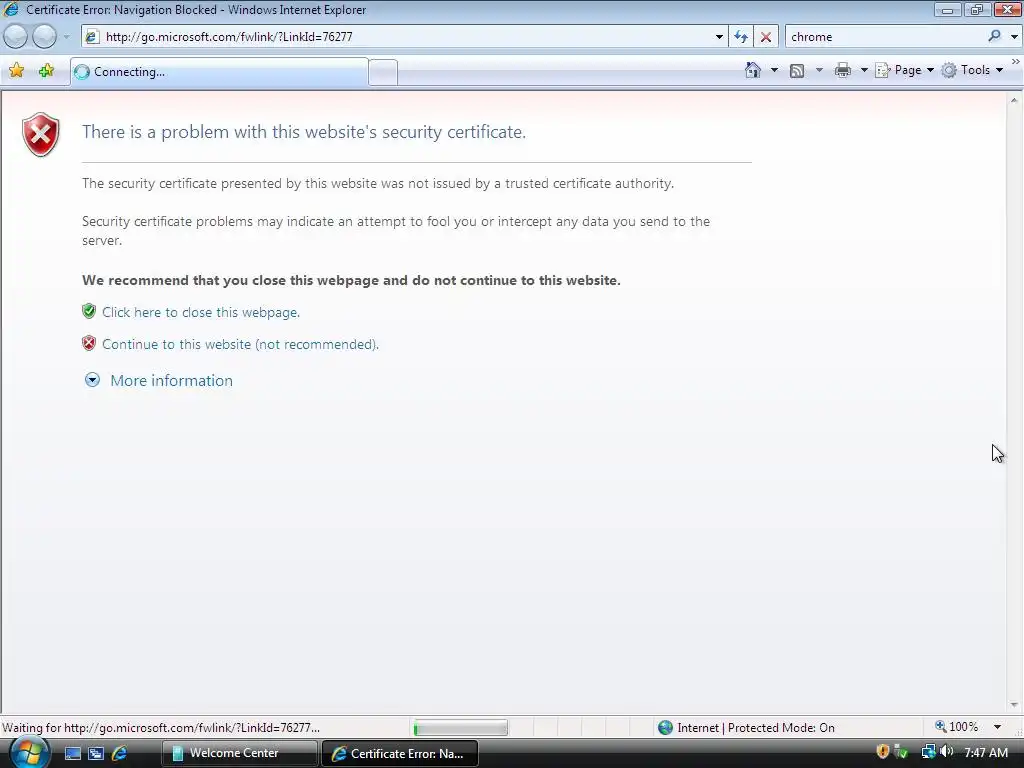Click the magnifier search icon
The height and width of the screenshot is (768, 1024).
click(994, 36)
